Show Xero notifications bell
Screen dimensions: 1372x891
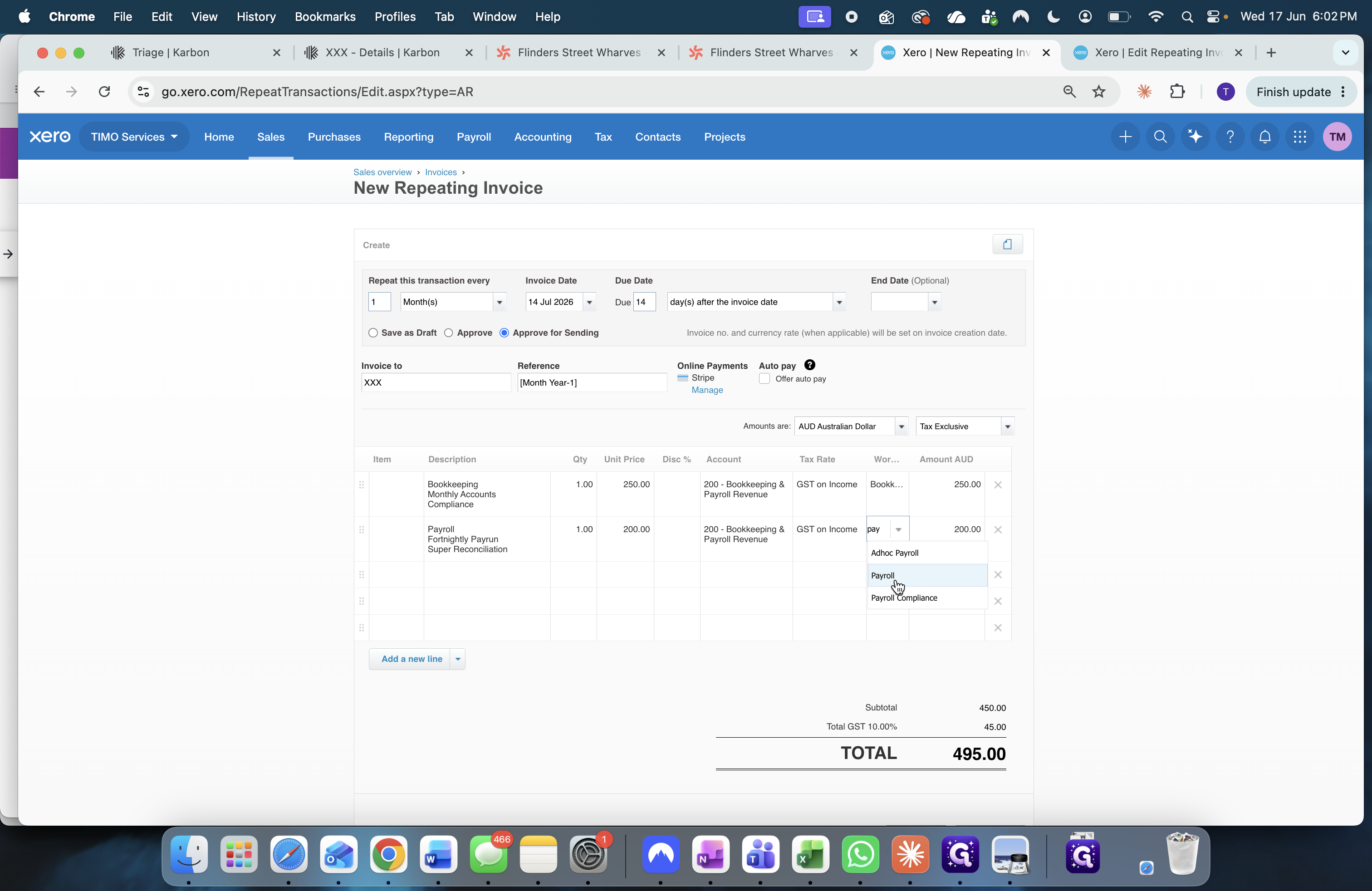pos(1265,137)
